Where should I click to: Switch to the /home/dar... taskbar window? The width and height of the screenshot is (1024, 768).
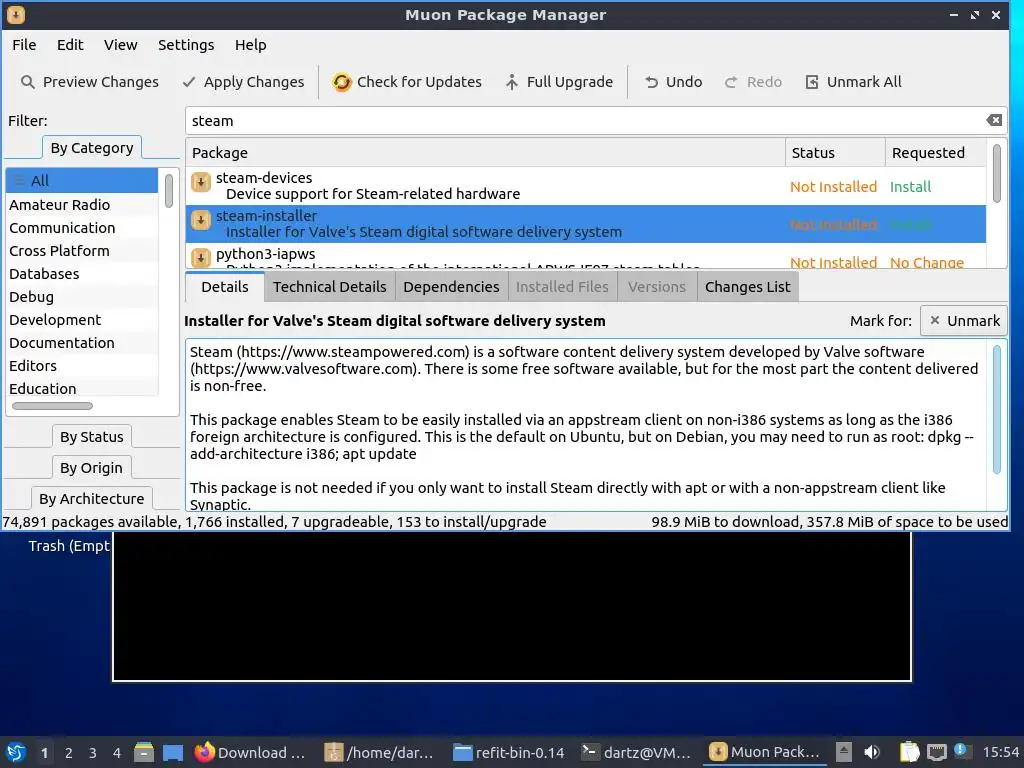point(379,752)
